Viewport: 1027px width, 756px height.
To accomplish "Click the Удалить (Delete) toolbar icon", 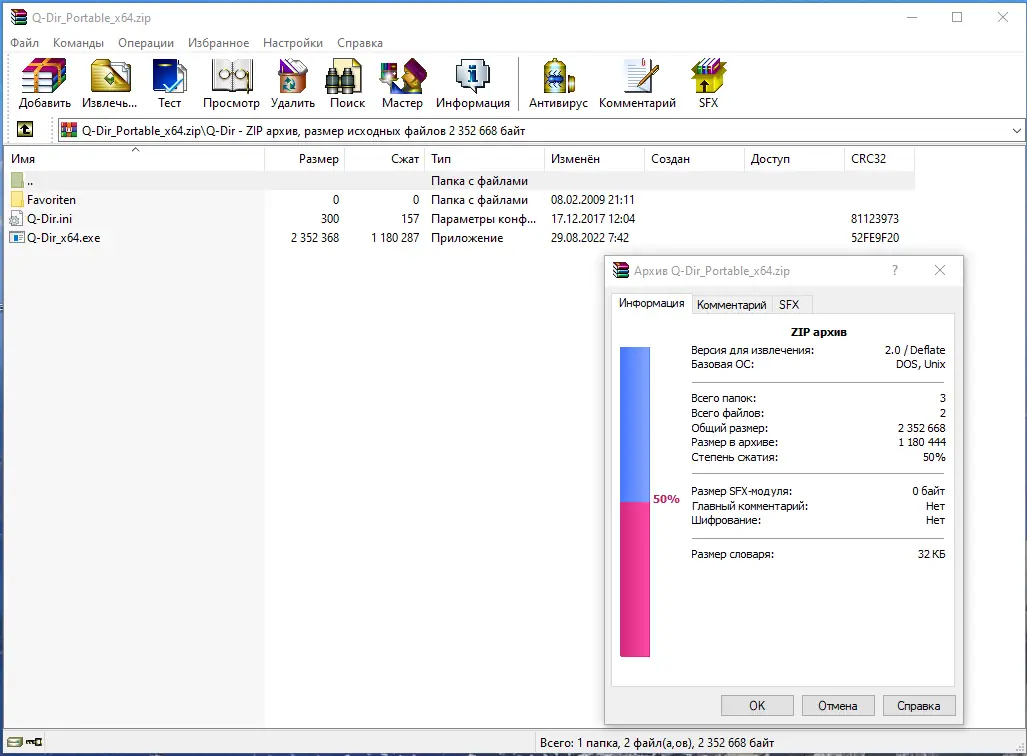I will (x=293, y=83).
